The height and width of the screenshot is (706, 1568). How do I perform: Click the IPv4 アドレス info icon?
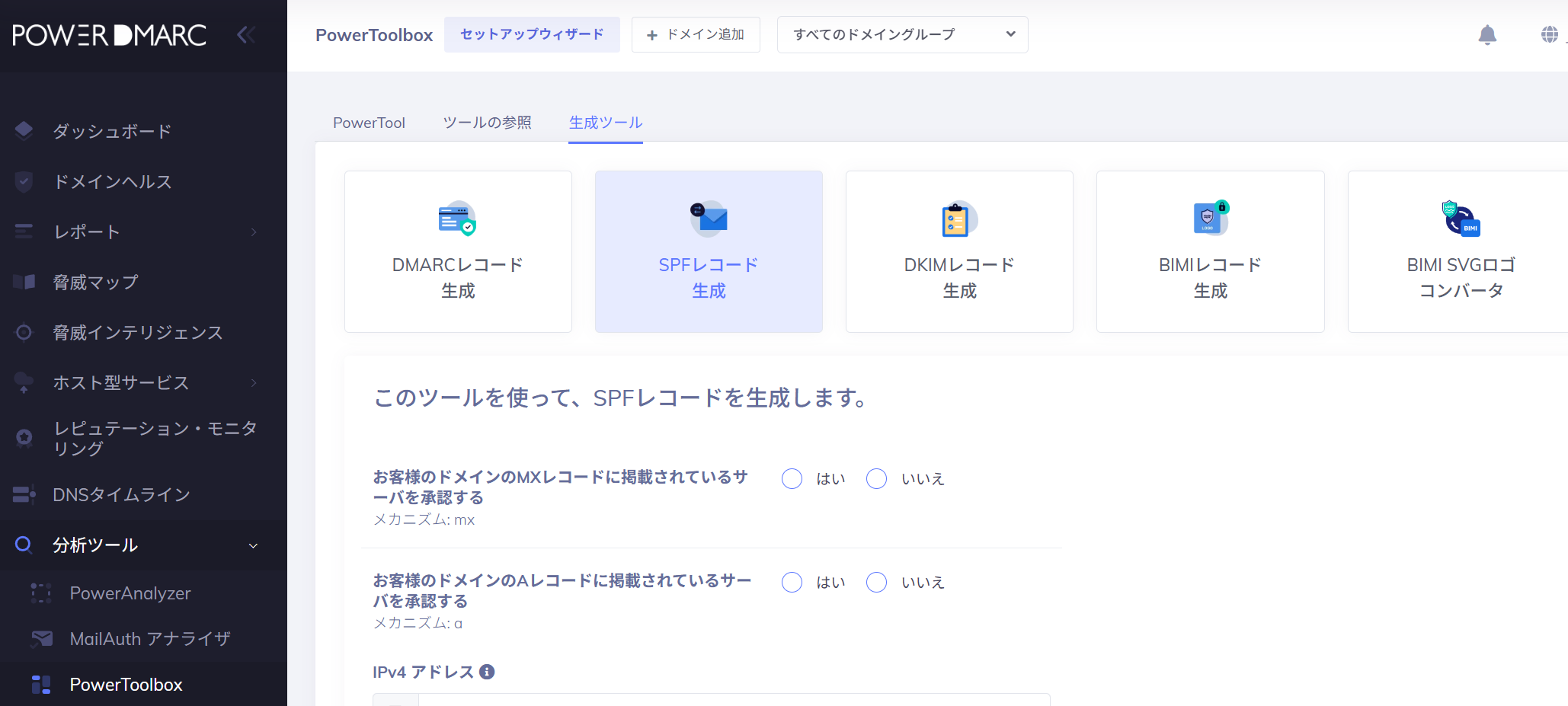point(487,672)
